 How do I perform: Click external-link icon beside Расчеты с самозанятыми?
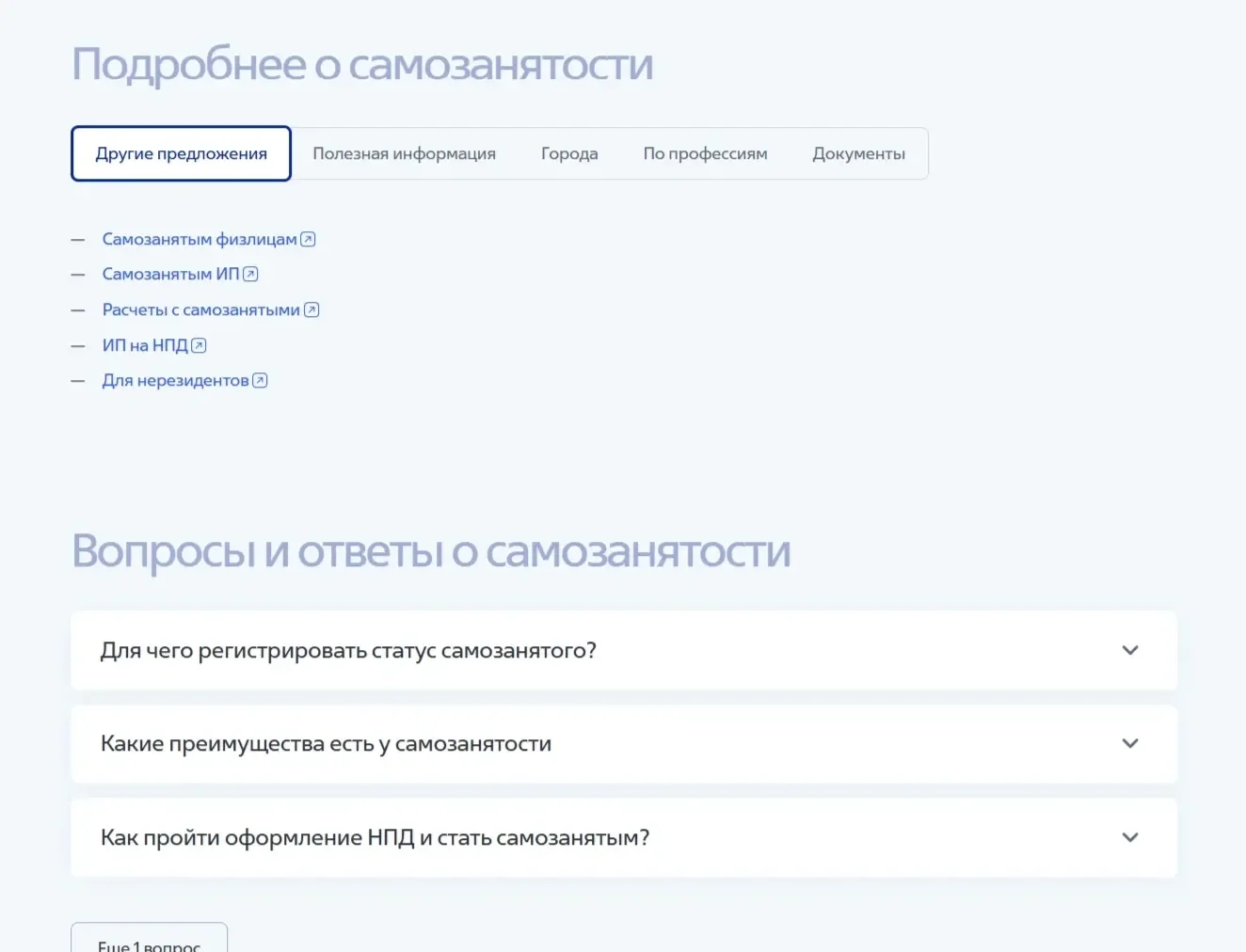pos(311,310)
